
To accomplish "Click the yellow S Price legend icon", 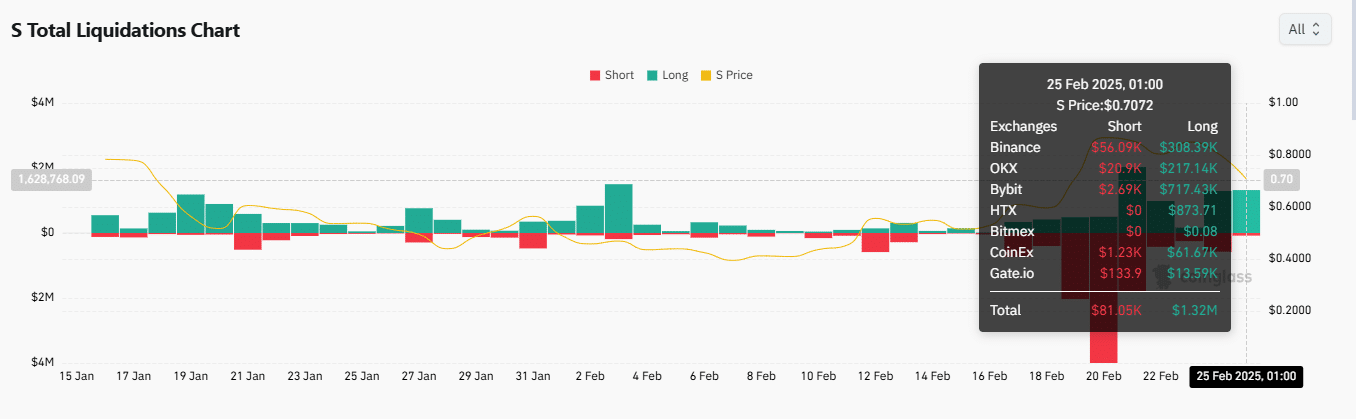I will pos(705,75).
